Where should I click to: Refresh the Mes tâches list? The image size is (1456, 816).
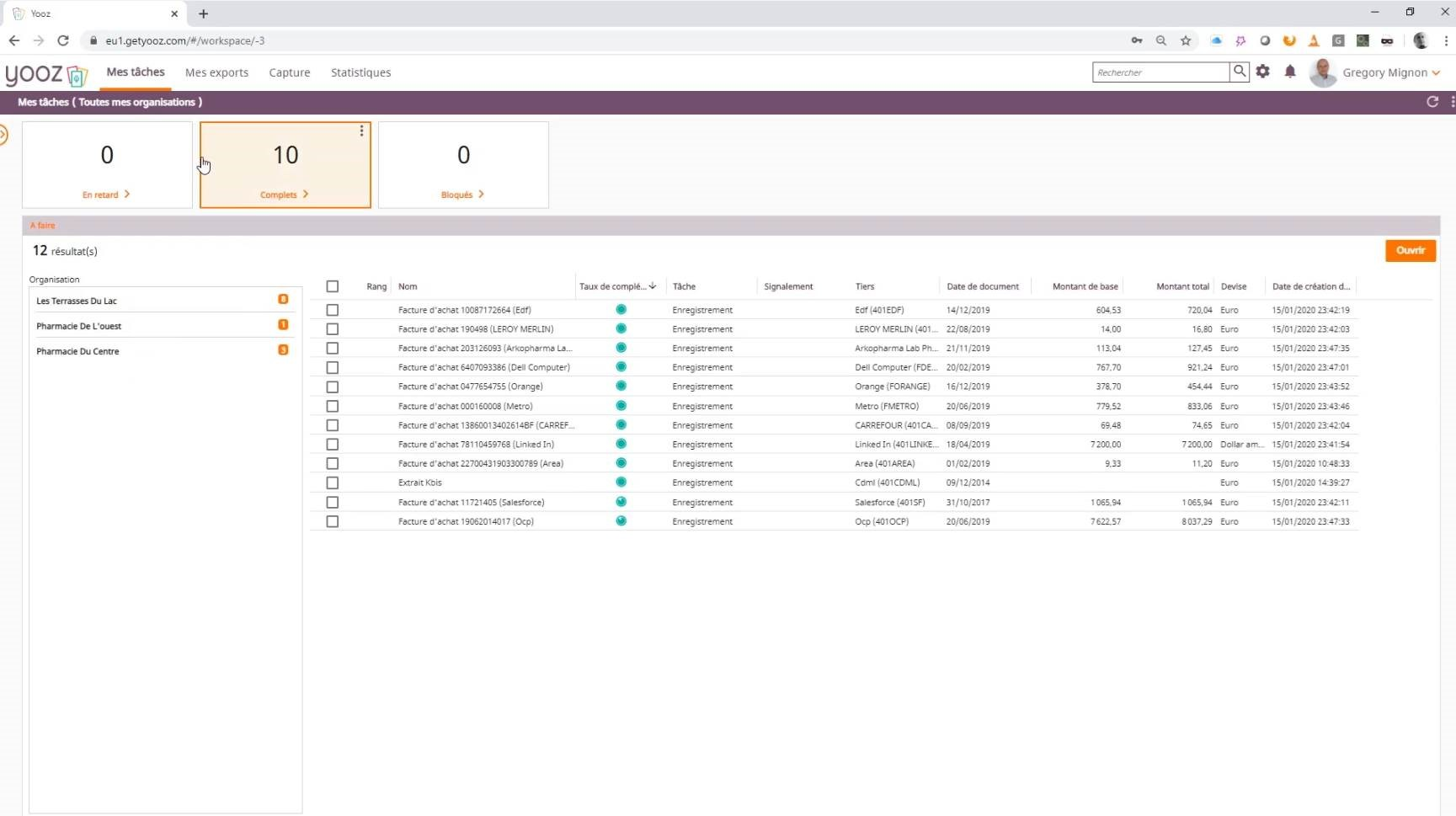point(1432,102)
